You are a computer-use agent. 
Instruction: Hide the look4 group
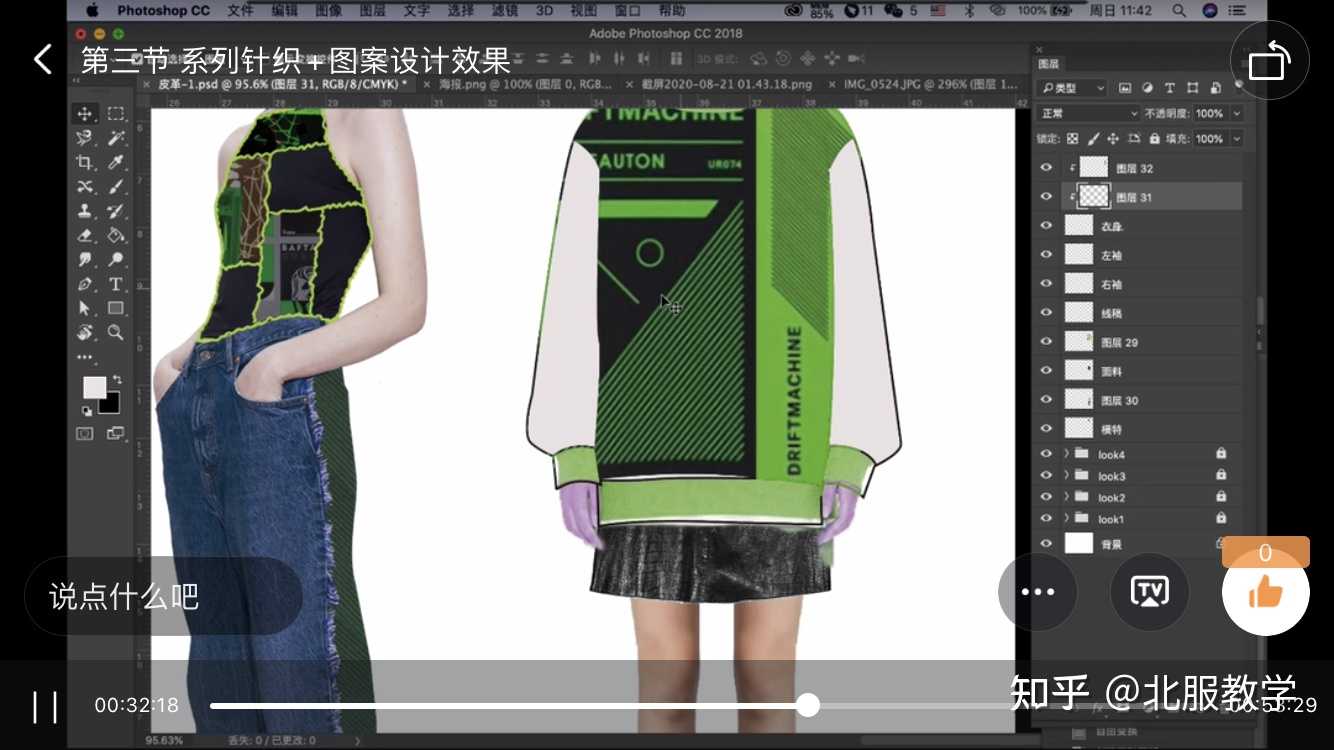pyautogui.click(x=1046, y=454)
